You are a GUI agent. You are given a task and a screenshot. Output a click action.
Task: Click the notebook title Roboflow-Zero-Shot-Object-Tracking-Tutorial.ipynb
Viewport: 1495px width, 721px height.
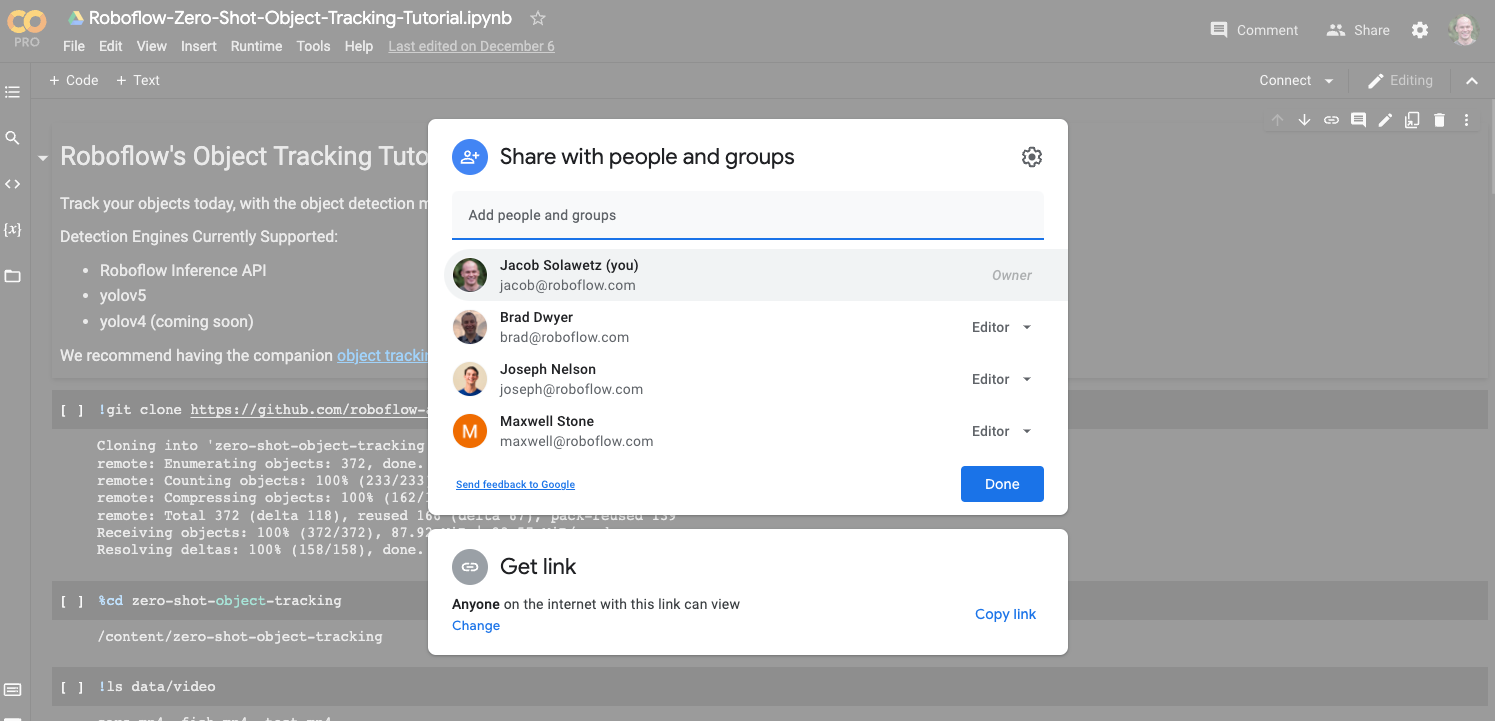[300, 18]
